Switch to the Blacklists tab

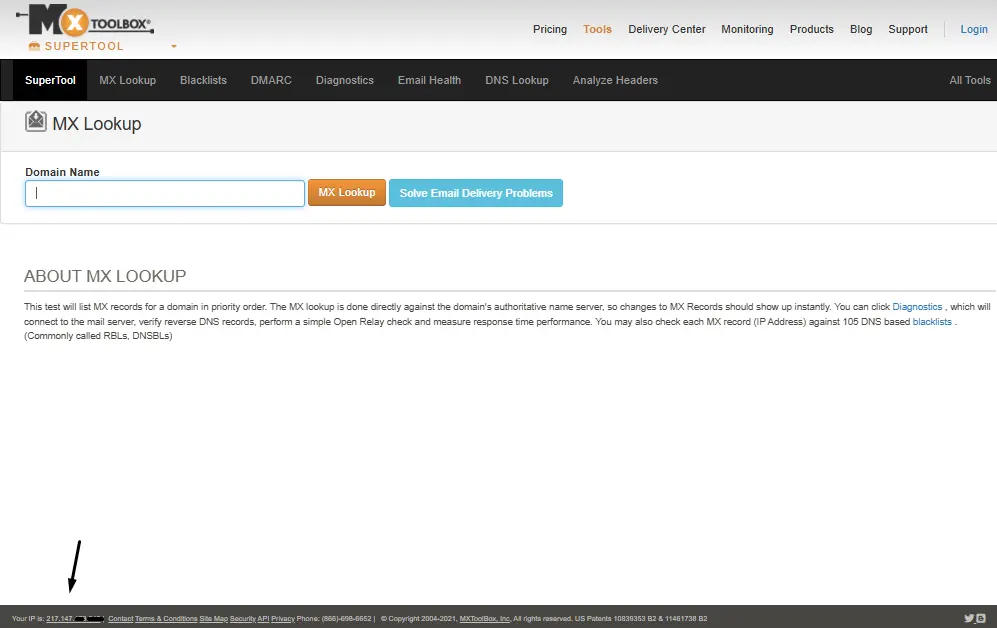pyautogui.click(x=203, y=80)
